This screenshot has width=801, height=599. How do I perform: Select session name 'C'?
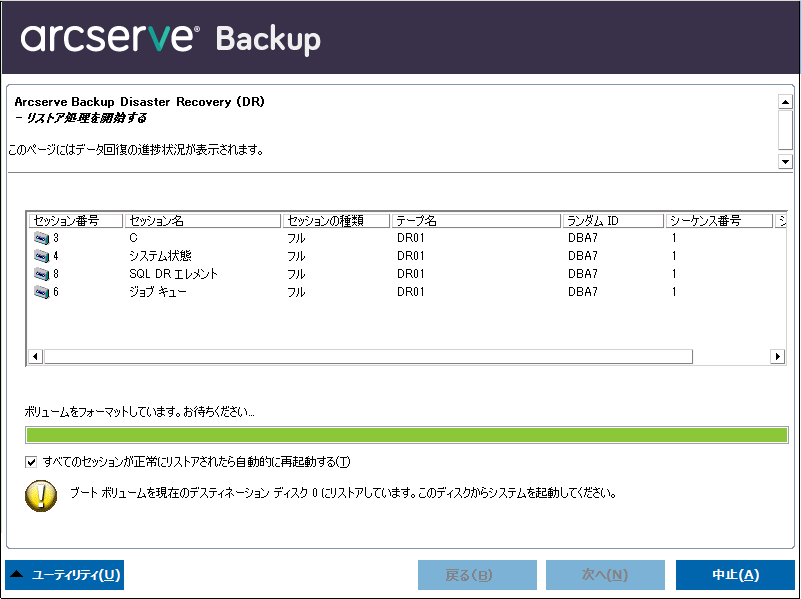tap(133, 238)
